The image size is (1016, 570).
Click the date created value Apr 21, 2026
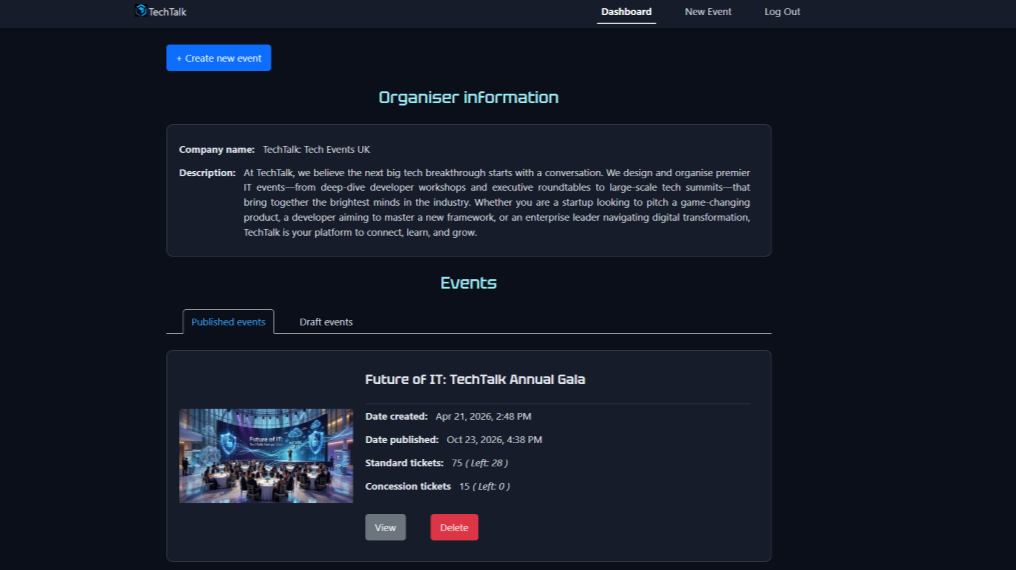[x=483, y=416]
